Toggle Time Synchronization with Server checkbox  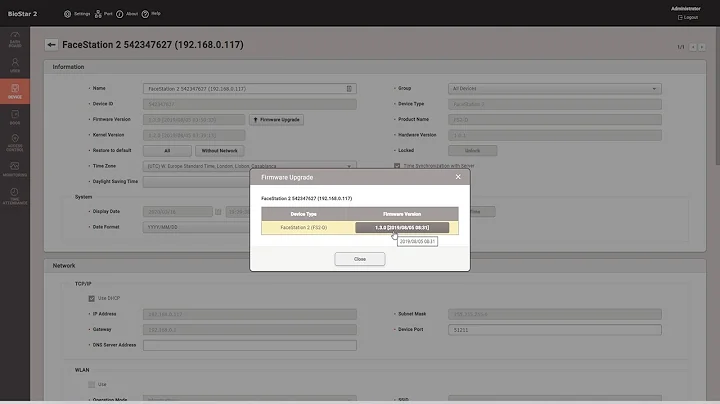[x=397, y=166]
